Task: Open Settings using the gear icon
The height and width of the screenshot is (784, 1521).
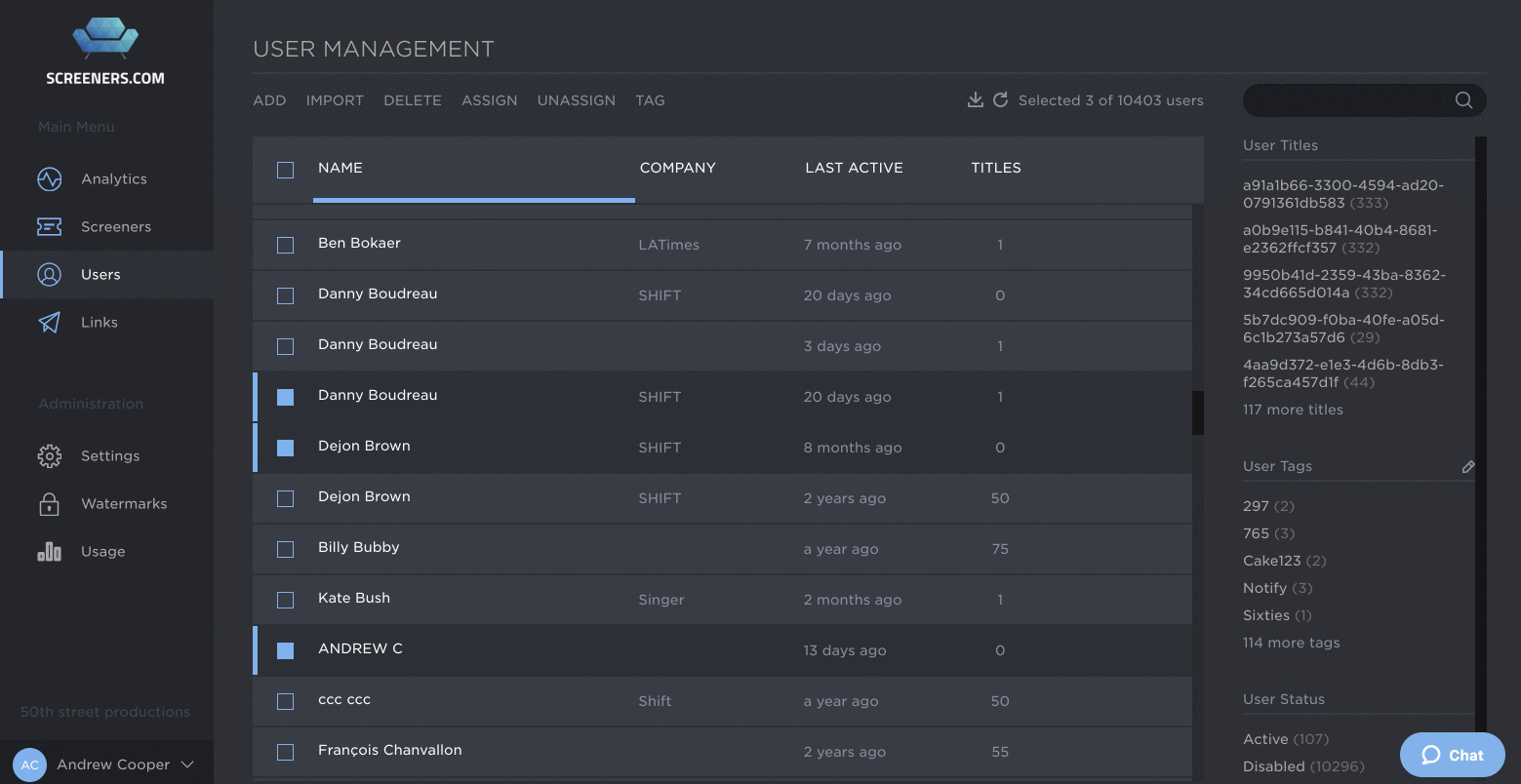Action: pyautogui.click(x=49, y=456)
